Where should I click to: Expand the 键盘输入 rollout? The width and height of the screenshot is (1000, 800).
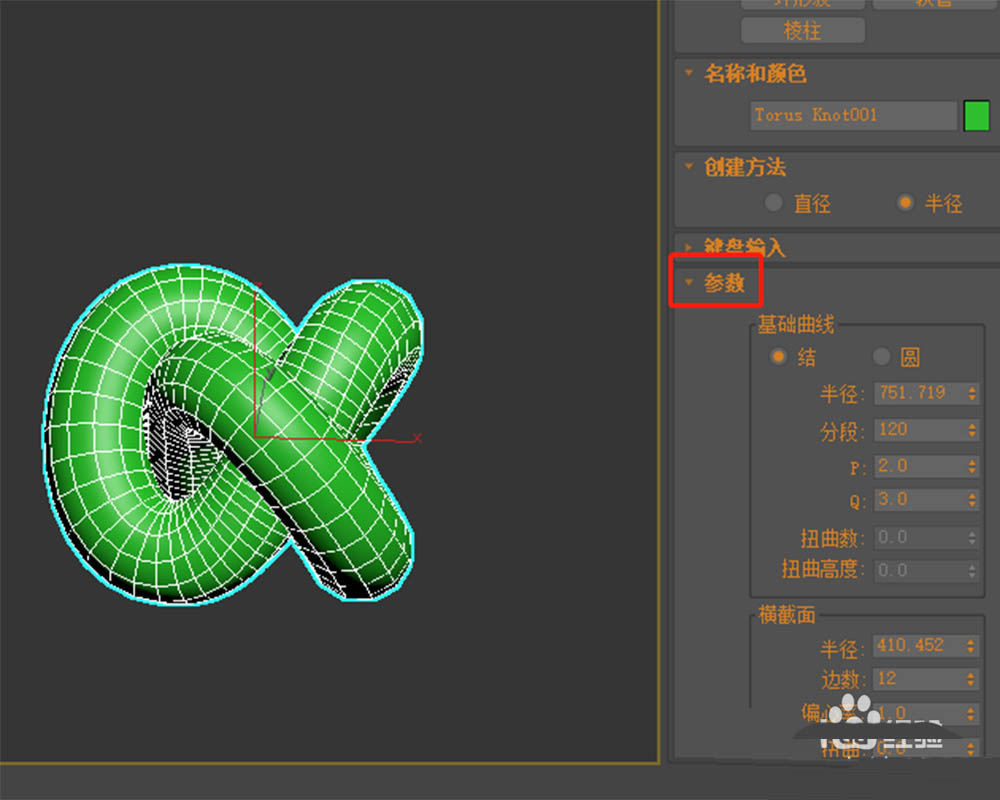[x=689, y=246]
